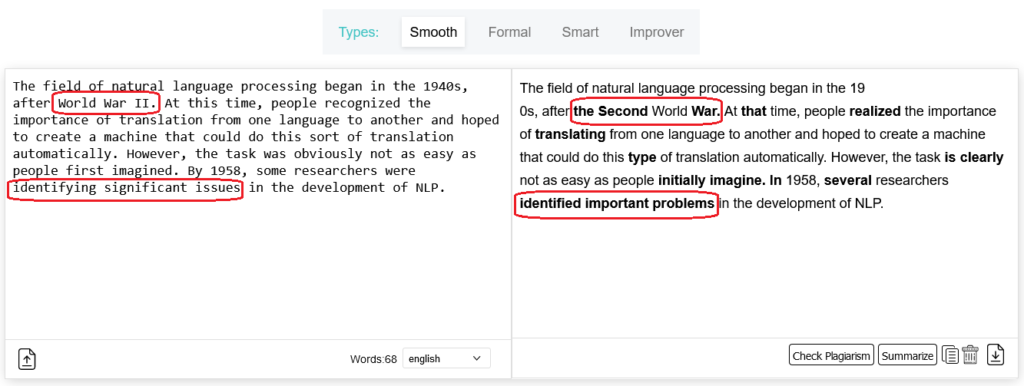Click the bold phrase 'initially imagine.'

711,180
